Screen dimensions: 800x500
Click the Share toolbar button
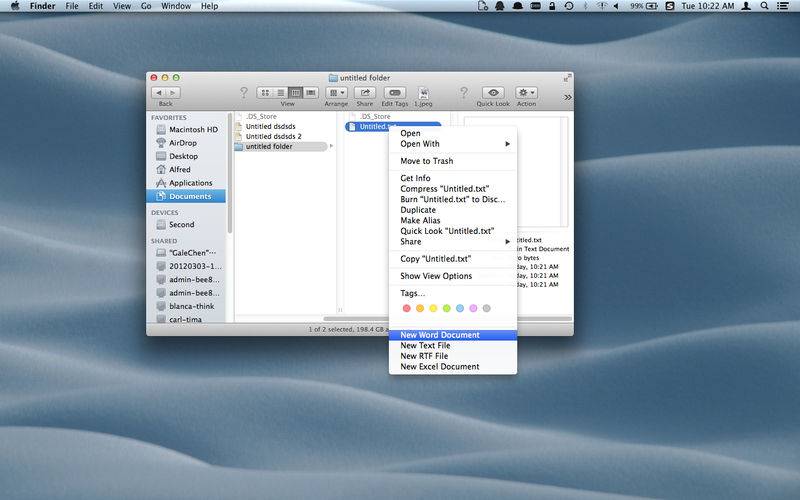coord(365,93)
